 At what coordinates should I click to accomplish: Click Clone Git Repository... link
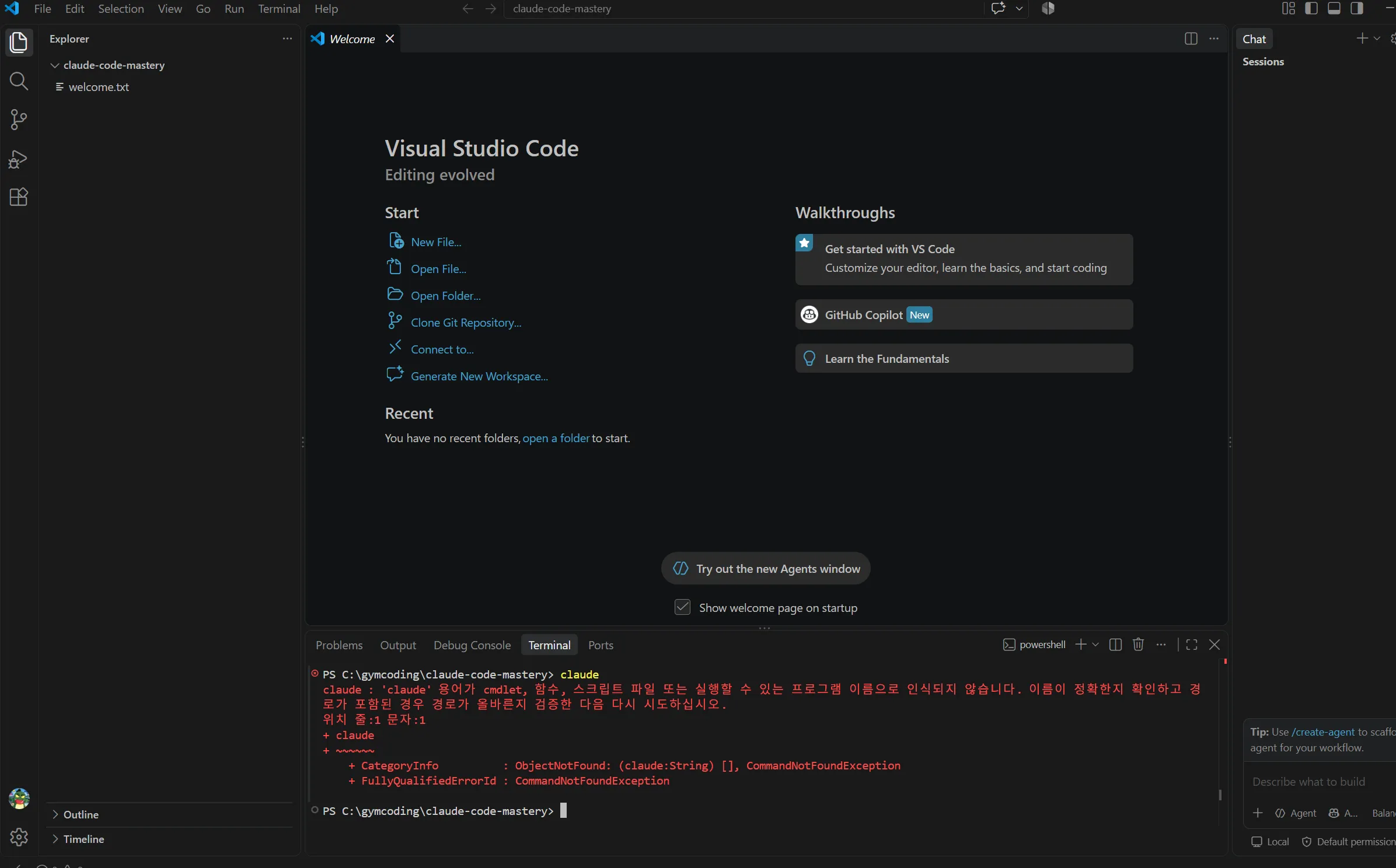[466, 323]
